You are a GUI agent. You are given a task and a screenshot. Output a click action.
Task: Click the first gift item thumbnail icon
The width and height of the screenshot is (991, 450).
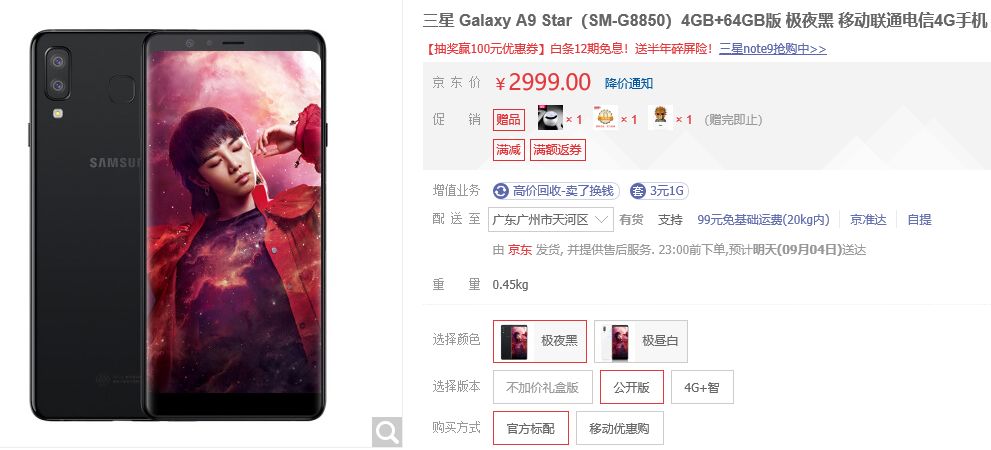550,118
